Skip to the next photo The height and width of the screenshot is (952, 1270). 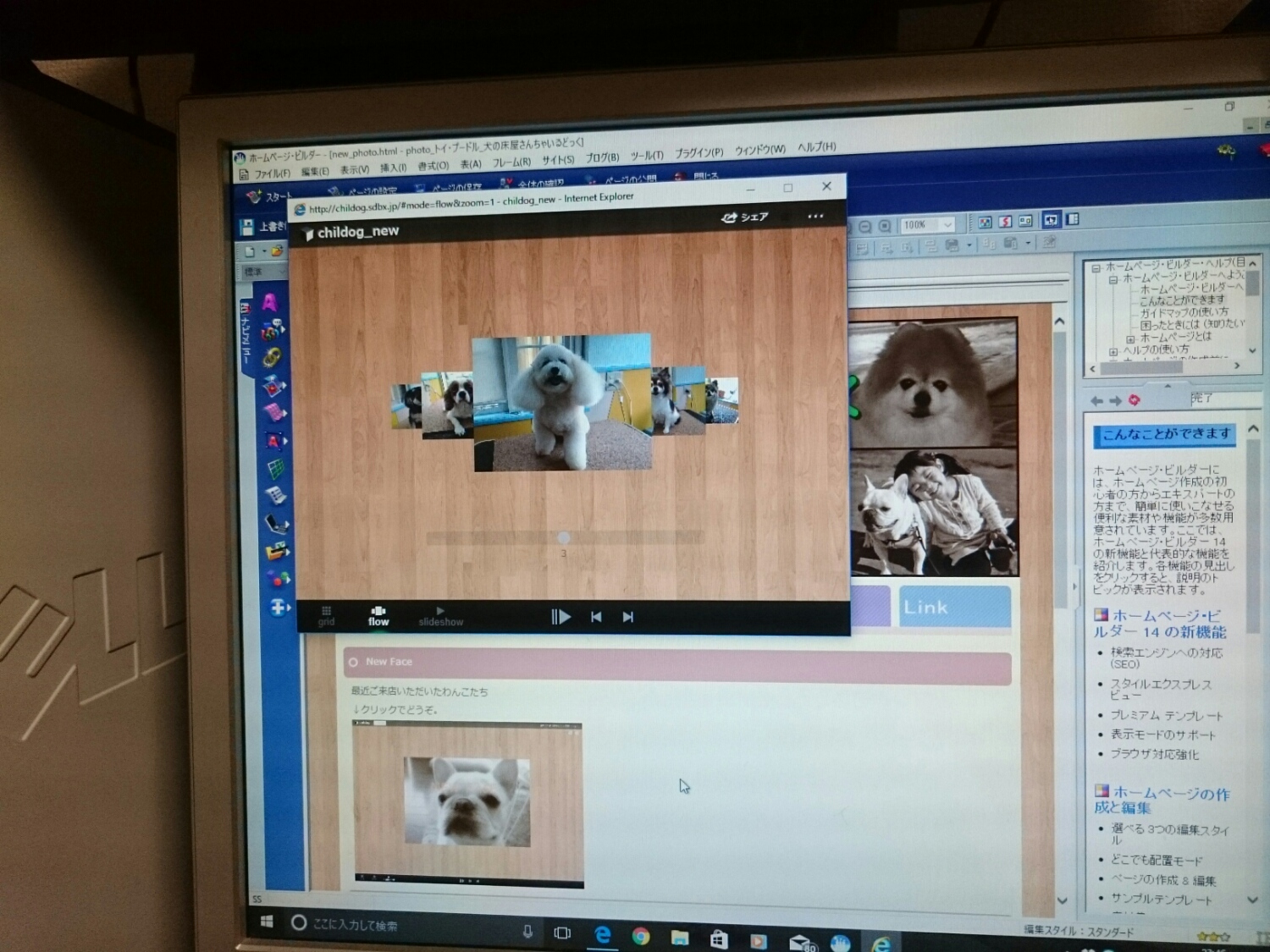tap(628, 617)
